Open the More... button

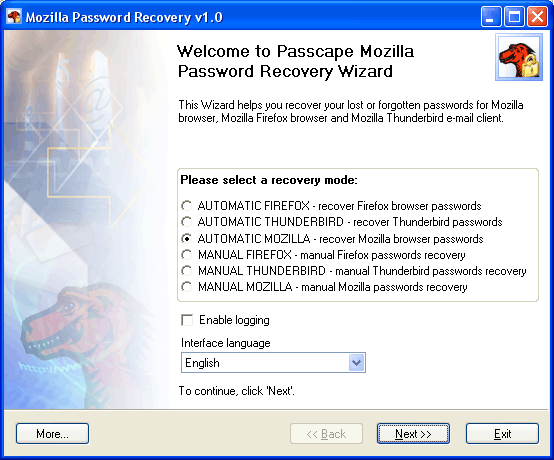click(x=52, y=434)
